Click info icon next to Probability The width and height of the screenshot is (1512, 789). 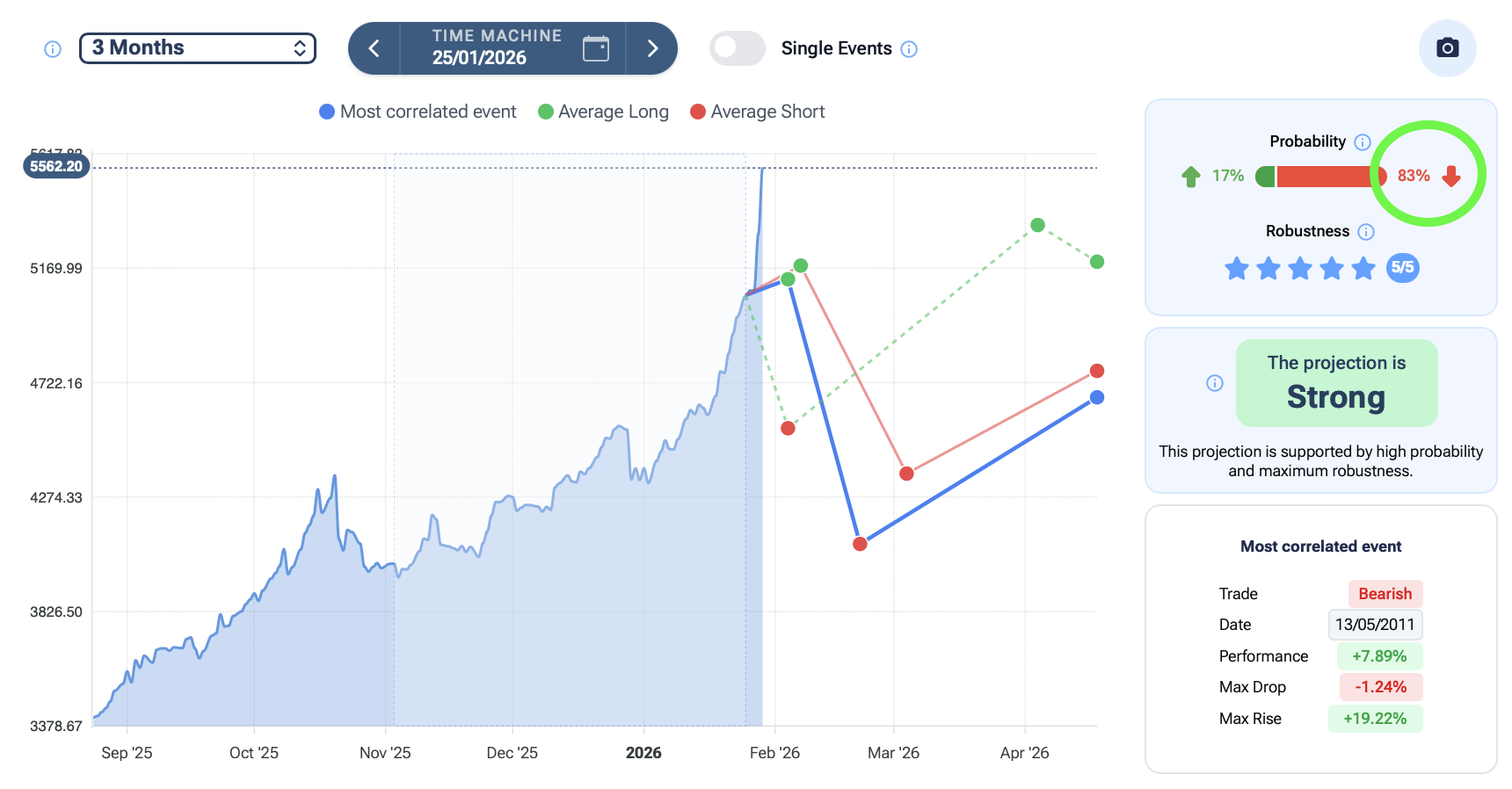tap(1363, 142)
